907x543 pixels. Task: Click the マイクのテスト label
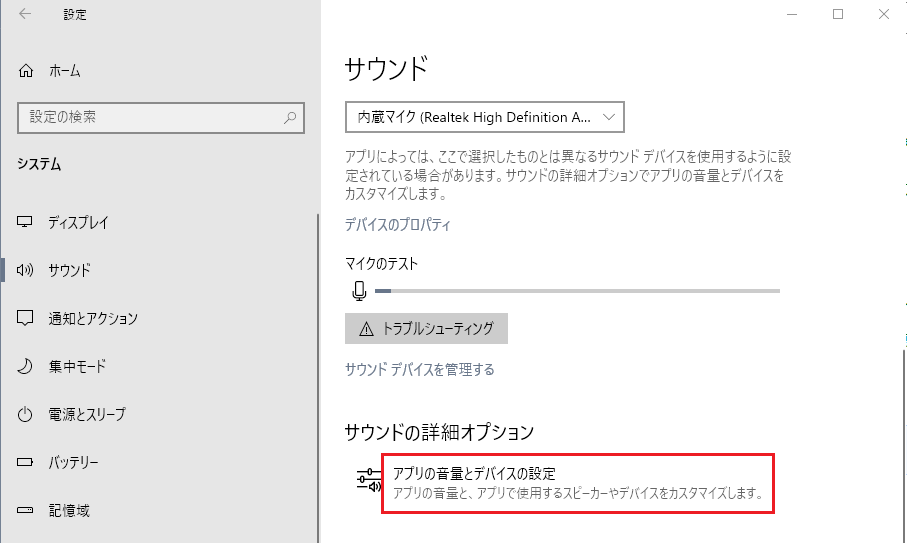(381, 264)
